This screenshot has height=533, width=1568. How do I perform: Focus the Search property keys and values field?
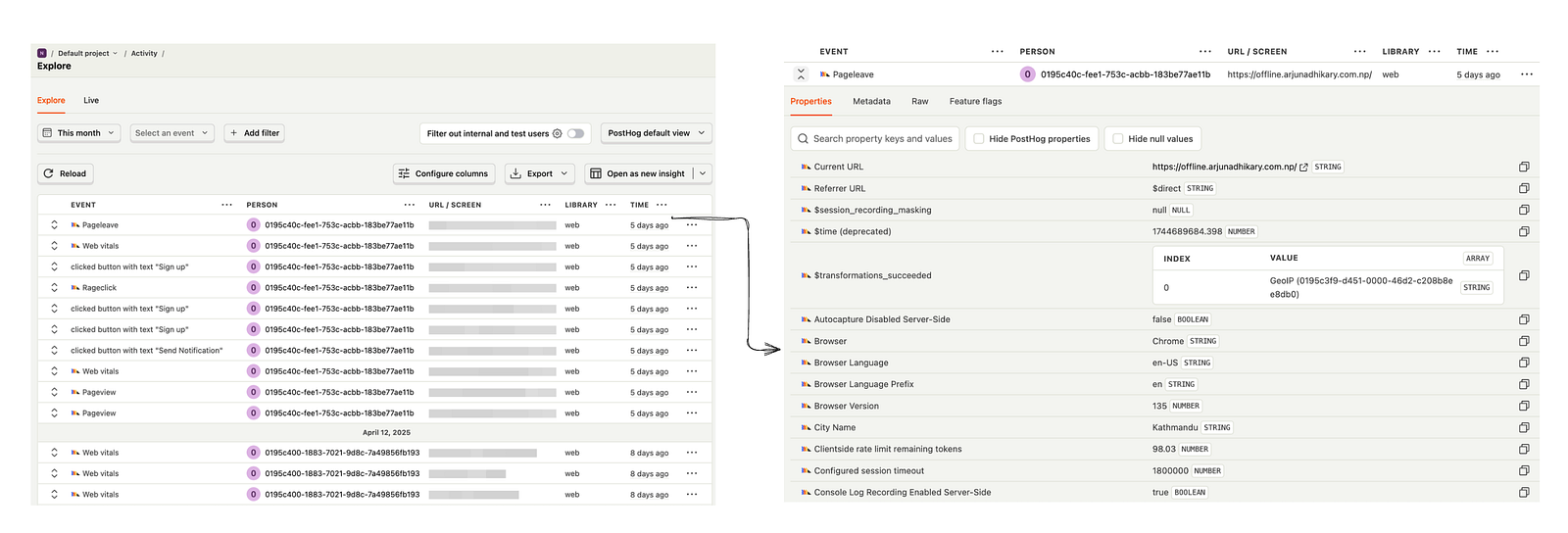874,139
